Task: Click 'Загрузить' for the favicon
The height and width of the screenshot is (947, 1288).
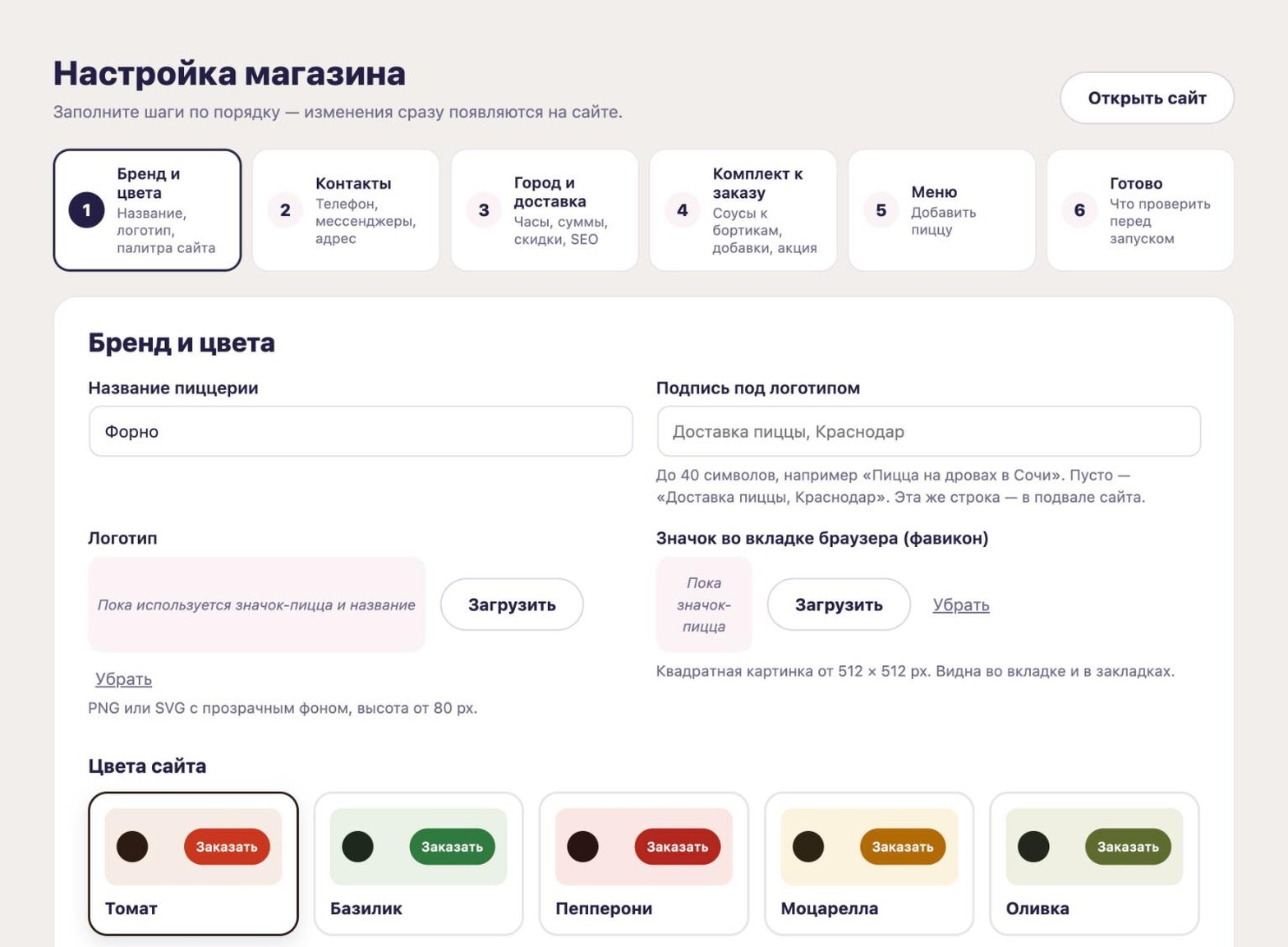Action: [x=839, y=605]
